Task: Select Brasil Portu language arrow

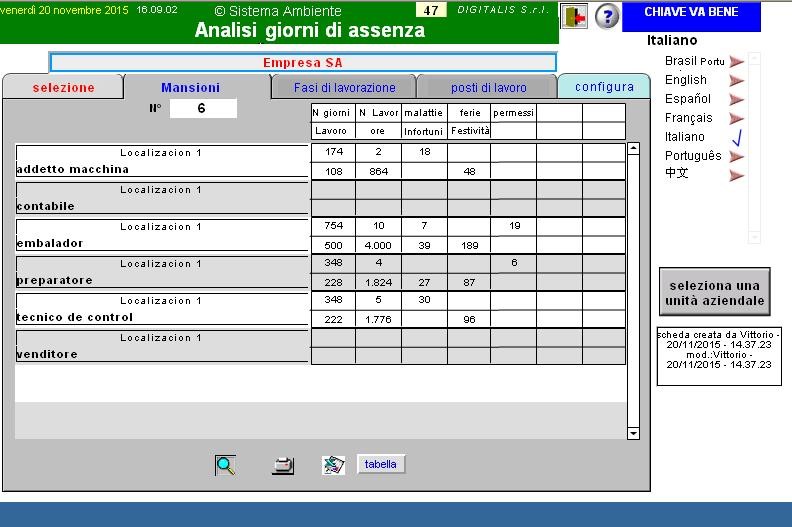Action: [737, 62]
